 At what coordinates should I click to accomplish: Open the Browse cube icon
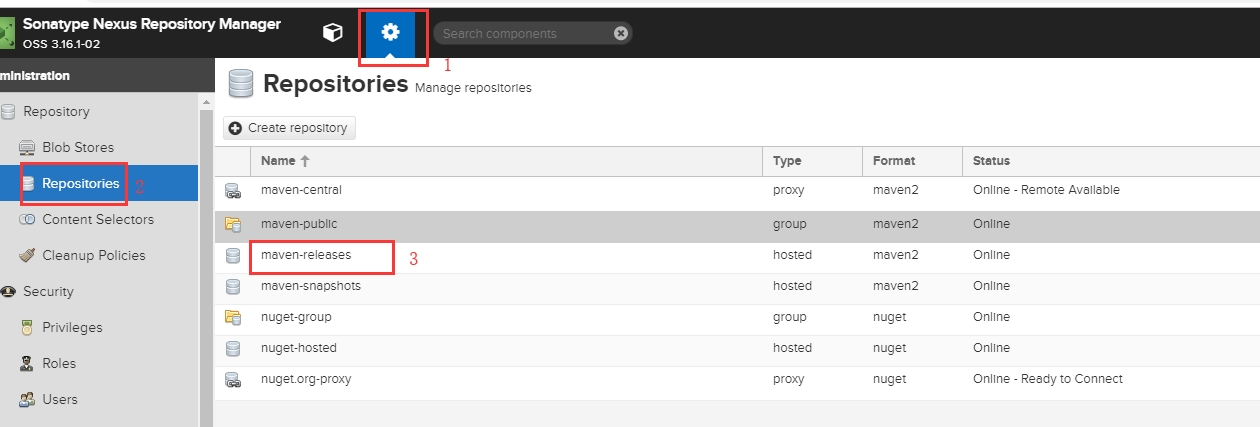[x=332, y=33]
